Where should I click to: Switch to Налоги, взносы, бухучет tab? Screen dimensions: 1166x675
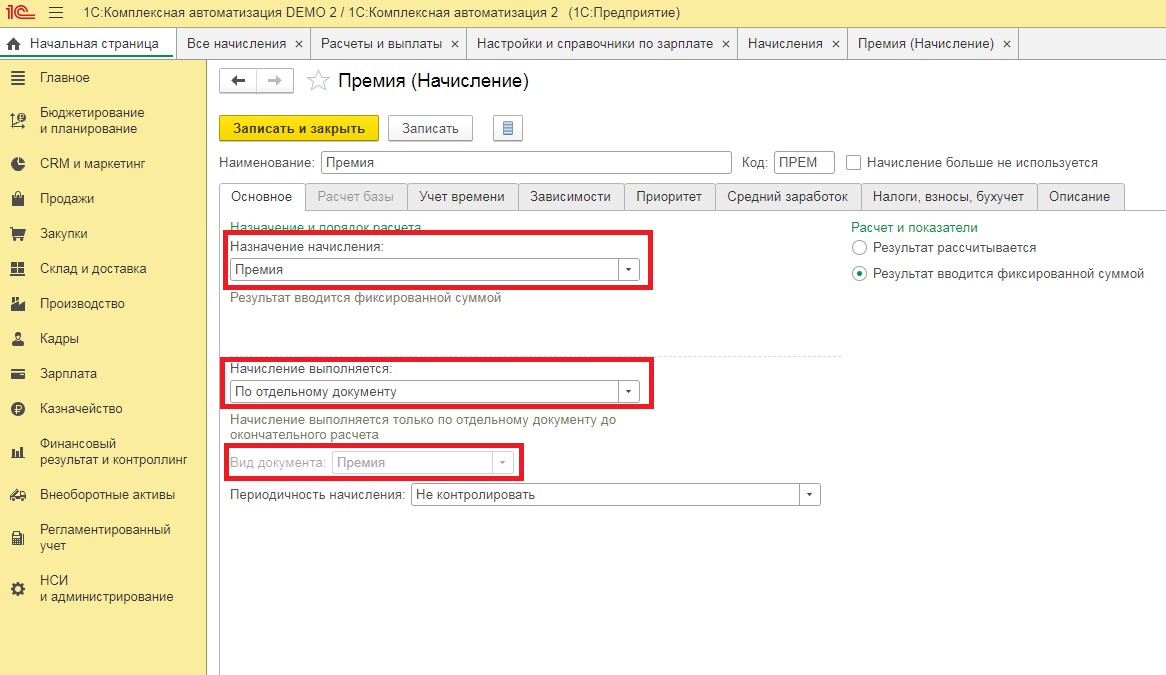(x=948, y=197)
